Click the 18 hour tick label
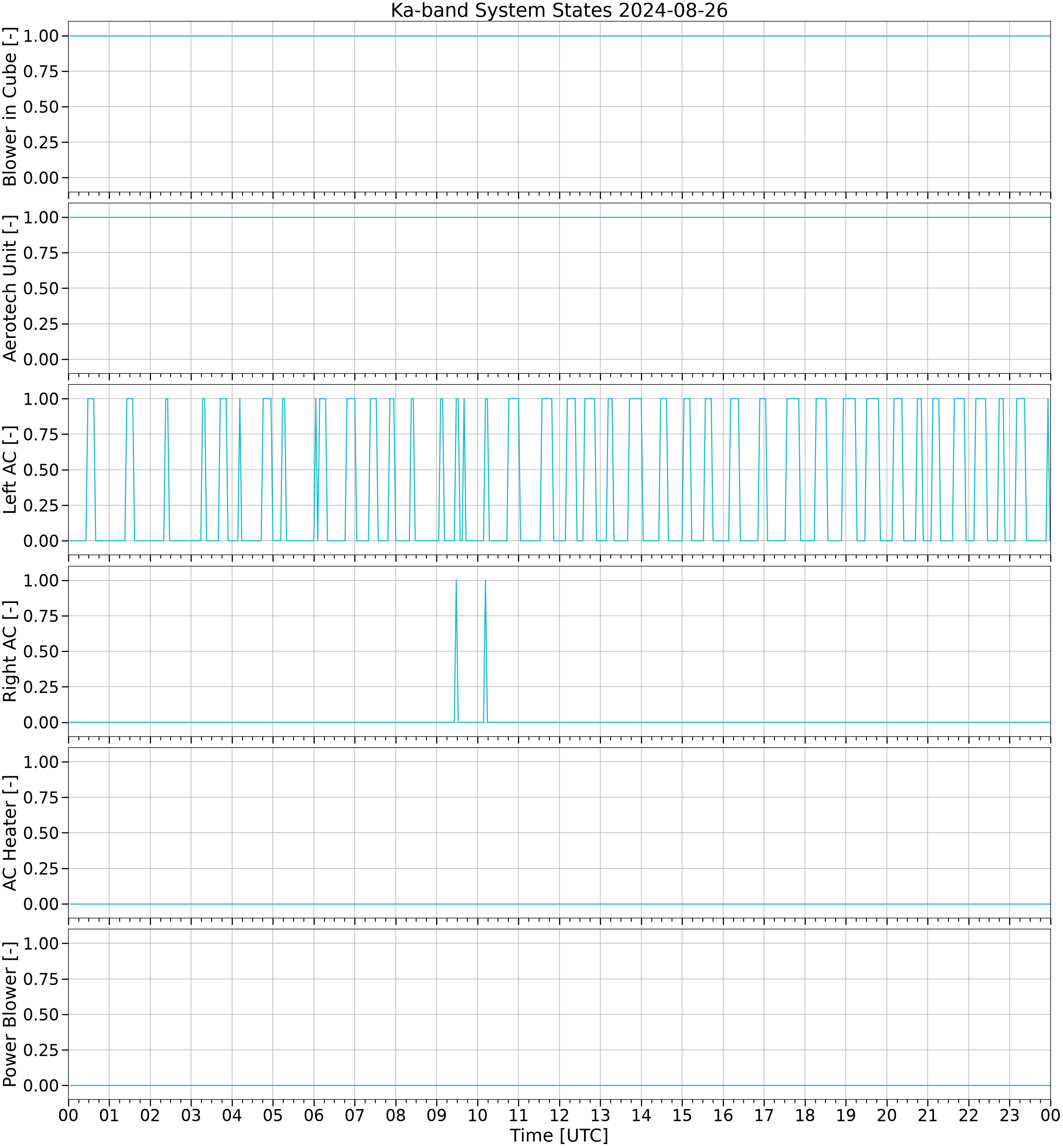This screenshot has height=1148, width=1063. tap(805, 1115)
